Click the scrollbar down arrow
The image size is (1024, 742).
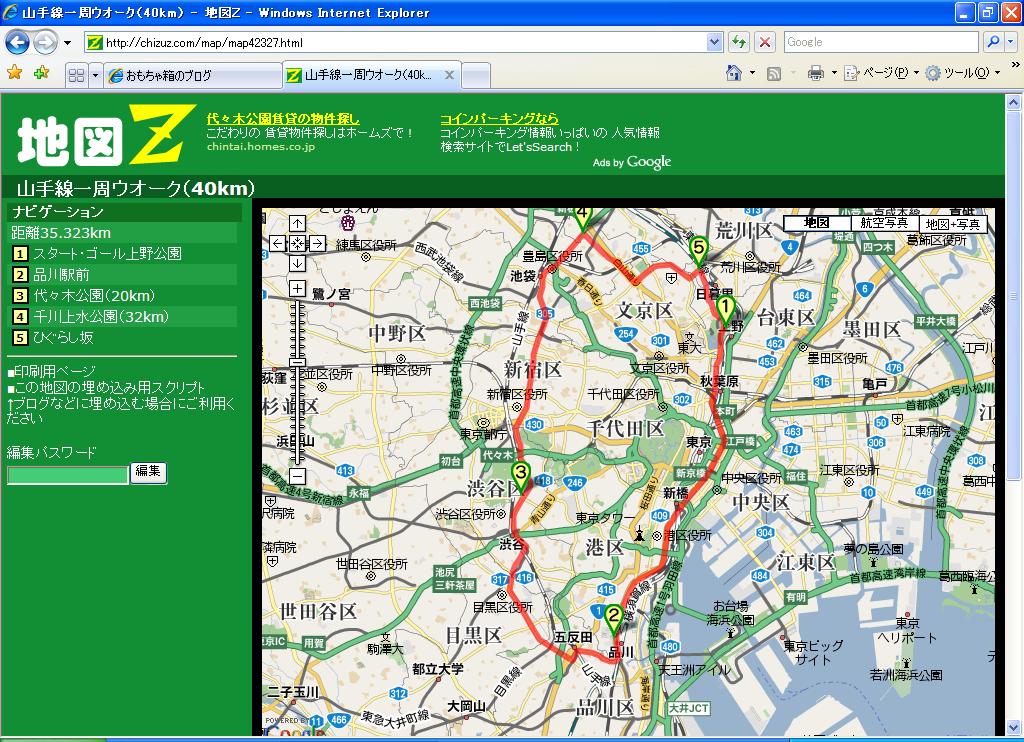pos(1013,728)
